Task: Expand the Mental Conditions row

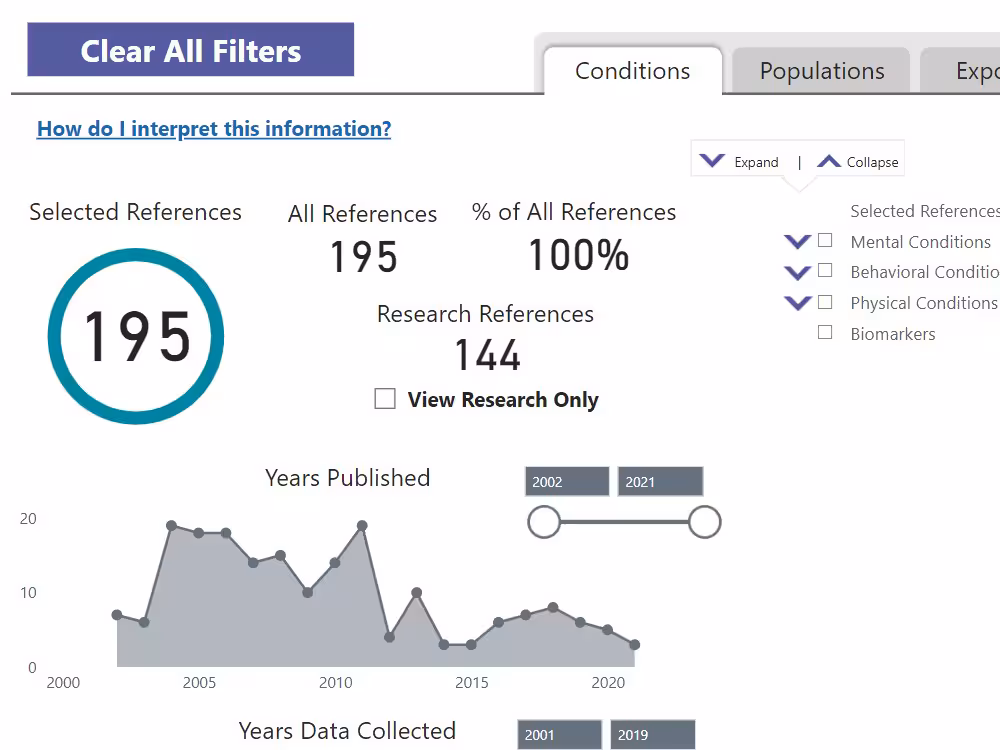Action: coord(797,242)
